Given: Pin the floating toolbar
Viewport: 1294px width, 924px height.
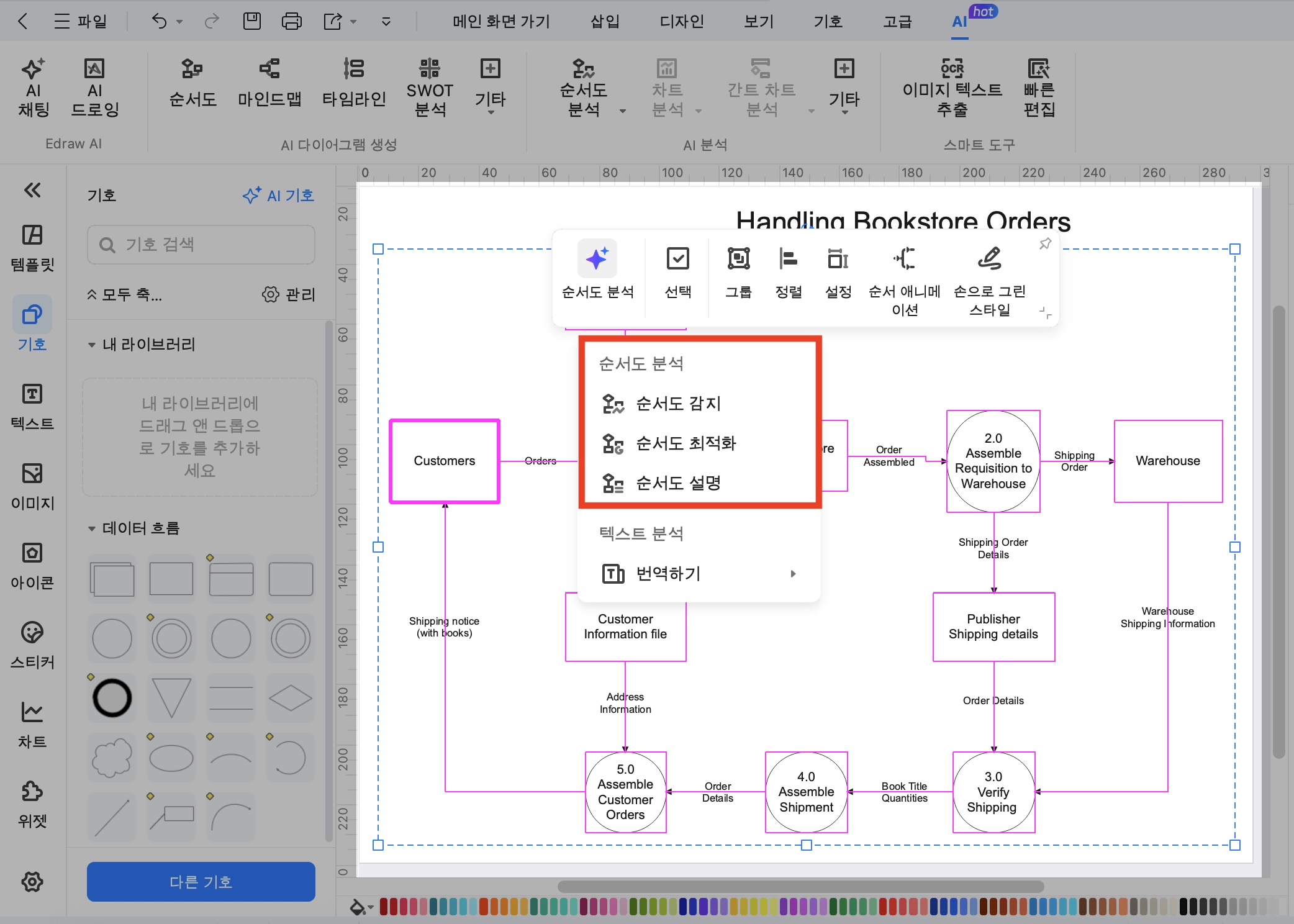Looking at the screenshot, I should click(x=1045, y=244).
